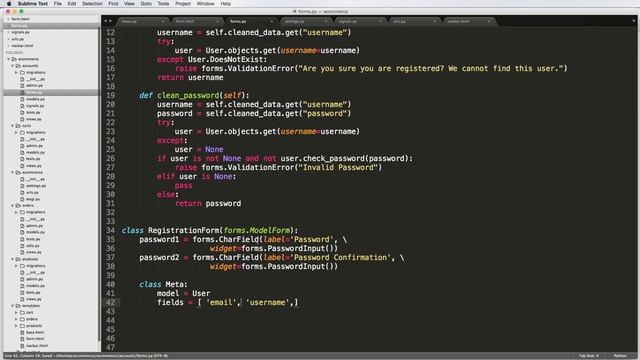Expand the cart folder under templates

(x=17, y=312)
